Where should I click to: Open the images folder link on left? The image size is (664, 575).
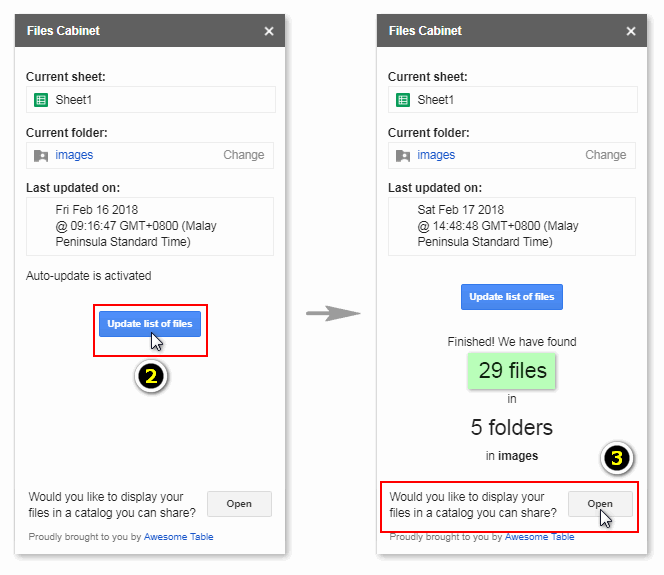[74, 155]
